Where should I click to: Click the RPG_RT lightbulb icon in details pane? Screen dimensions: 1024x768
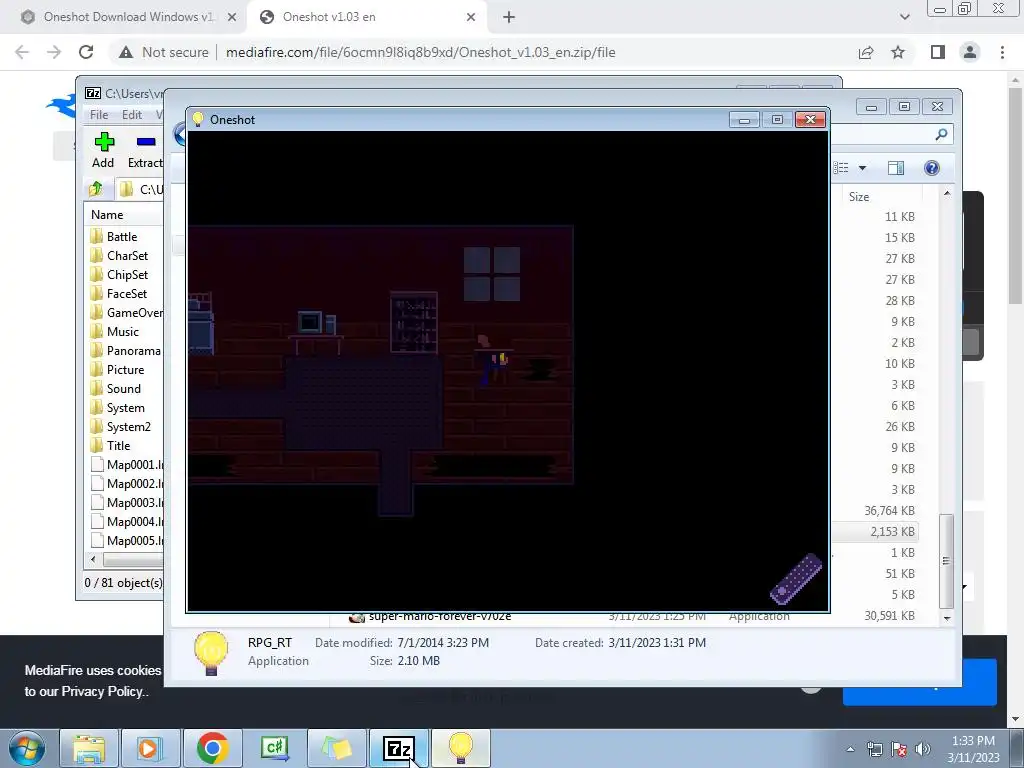pyautogui.click(x=211, y=652)
